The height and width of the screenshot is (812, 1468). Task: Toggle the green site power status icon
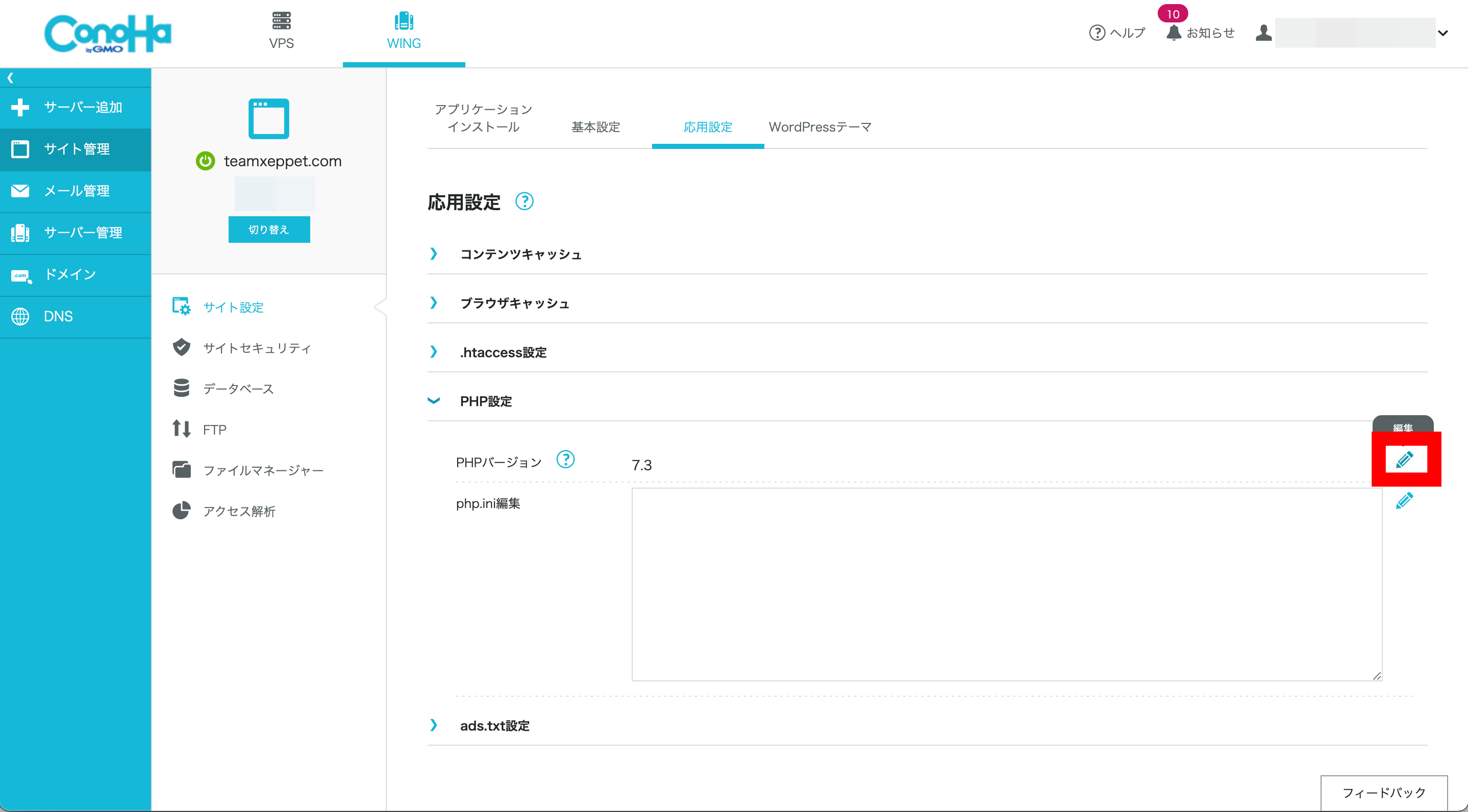tap(205, 161)
